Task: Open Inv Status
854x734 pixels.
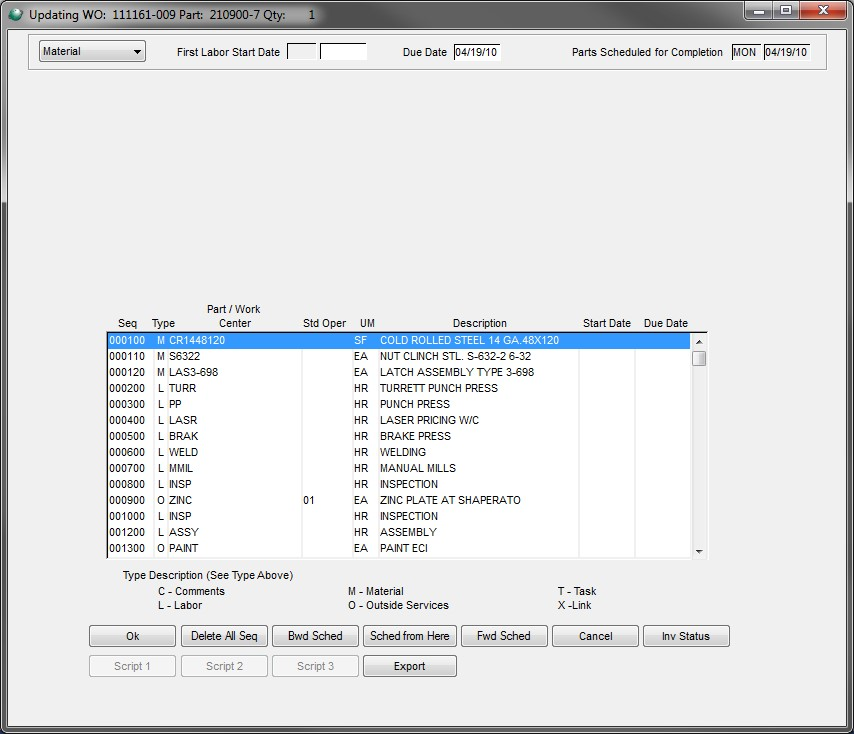Action: (x=686, y=636)
